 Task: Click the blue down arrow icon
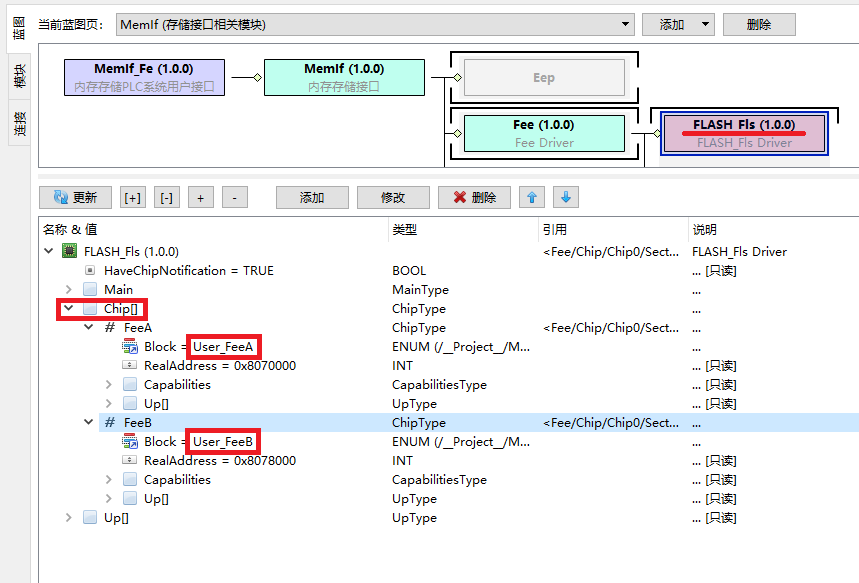(x=564, y=197)
